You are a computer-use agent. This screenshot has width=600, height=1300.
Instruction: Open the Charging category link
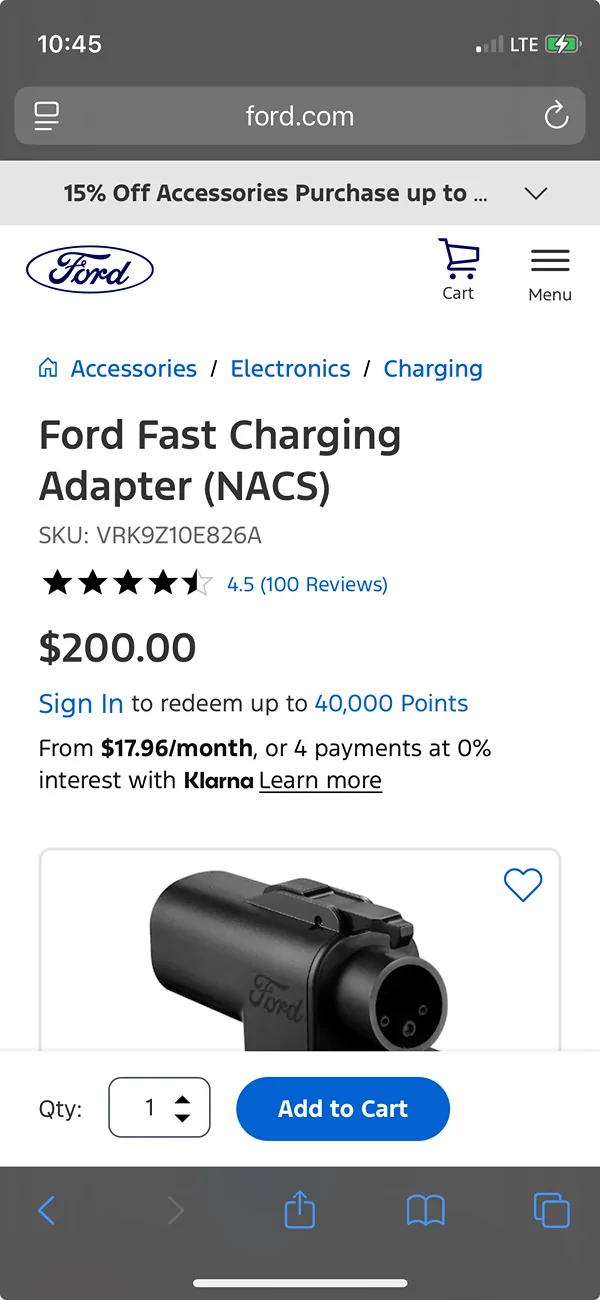pyautogui.click(x=433, y=368)
